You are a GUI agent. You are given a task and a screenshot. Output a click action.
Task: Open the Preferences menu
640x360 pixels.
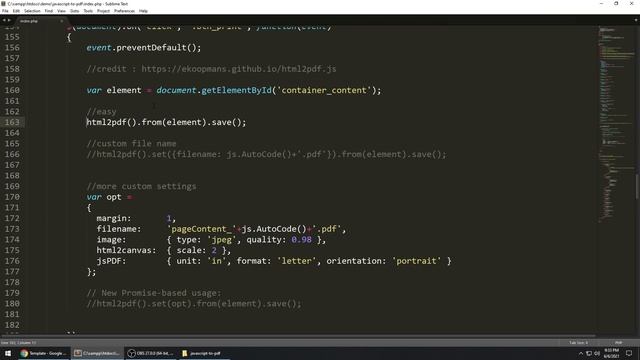(x=124, y=11)
